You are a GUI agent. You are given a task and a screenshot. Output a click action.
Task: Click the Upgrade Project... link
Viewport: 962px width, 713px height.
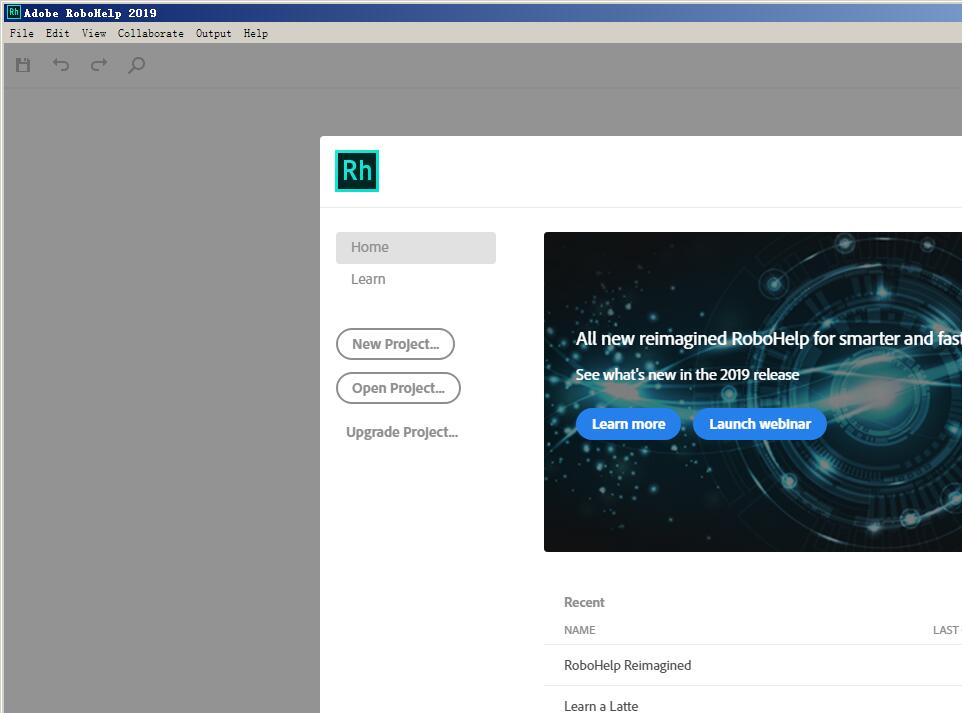402,432
